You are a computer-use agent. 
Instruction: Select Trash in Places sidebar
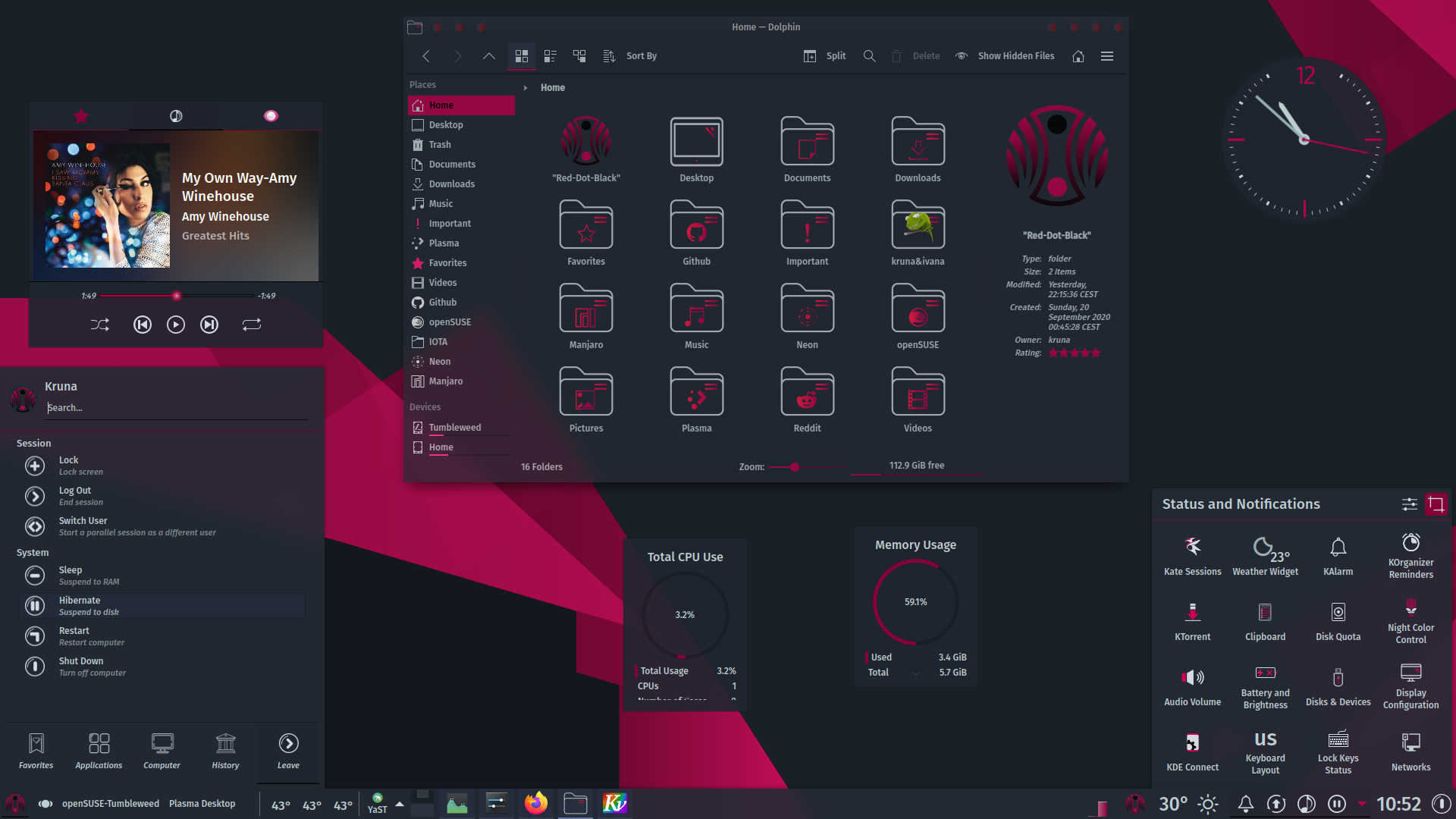(461, 145)
